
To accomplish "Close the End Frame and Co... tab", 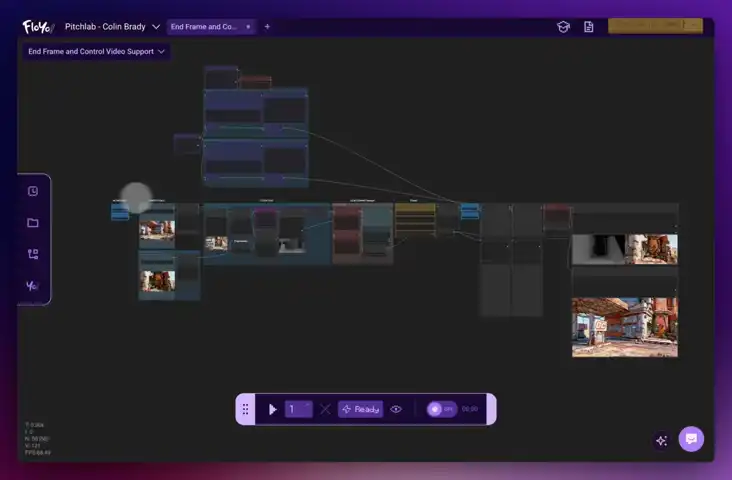I will pyautogui.click(x=248, y=27).
